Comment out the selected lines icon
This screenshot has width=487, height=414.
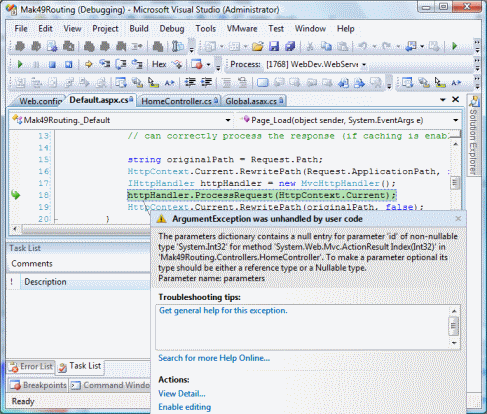tap(227, 82)
